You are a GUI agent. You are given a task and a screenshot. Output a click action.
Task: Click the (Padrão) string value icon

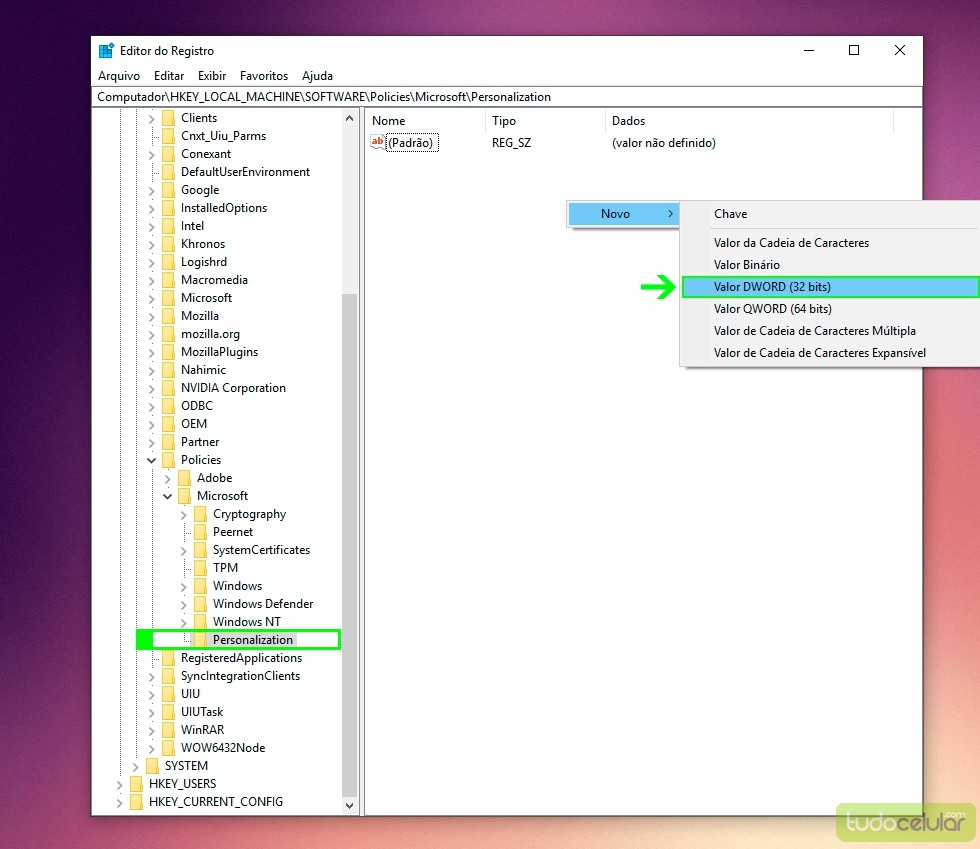coord(378,143)
